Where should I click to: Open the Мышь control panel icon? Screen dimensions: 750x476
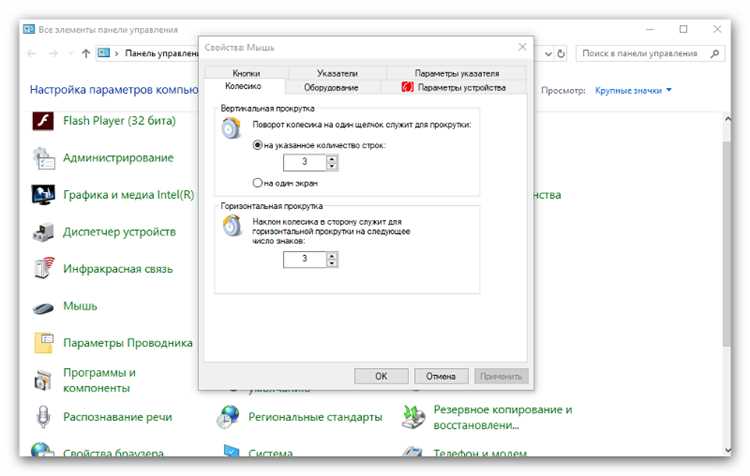tap(43, 307)
